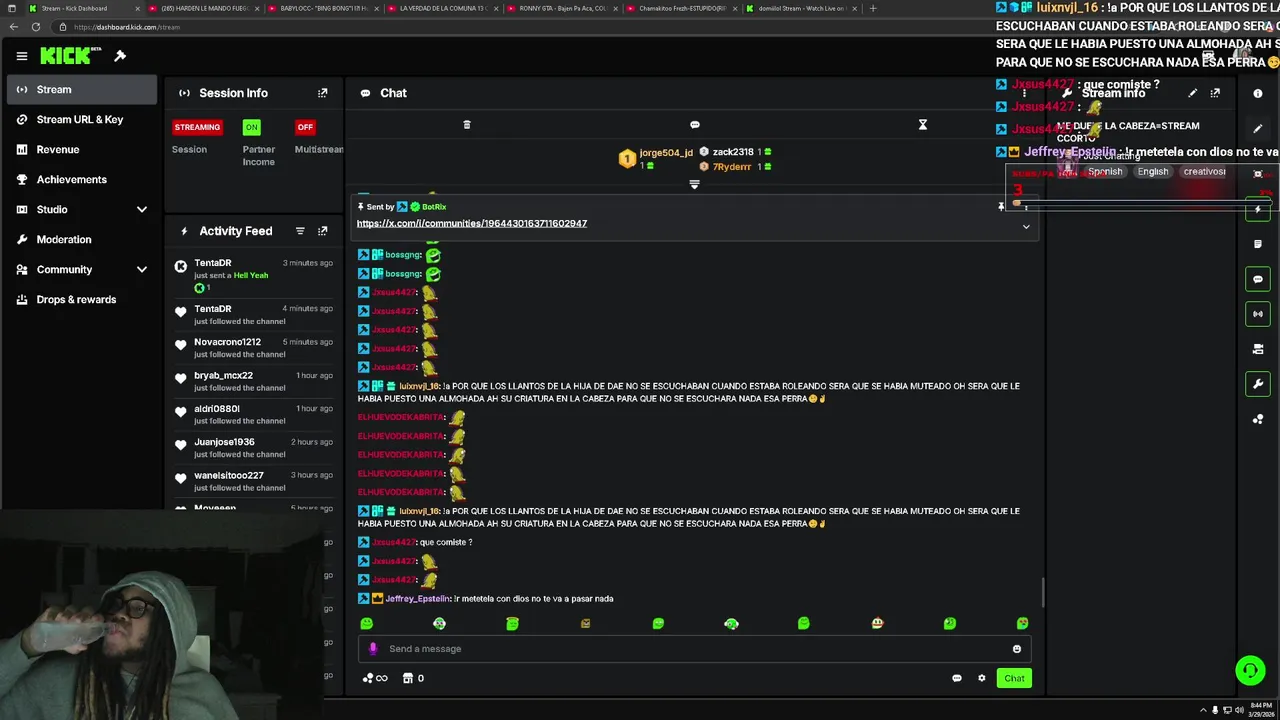1280x720 pixels.
Task: Go to Stream in sidebar
Action: coord(82,90)
